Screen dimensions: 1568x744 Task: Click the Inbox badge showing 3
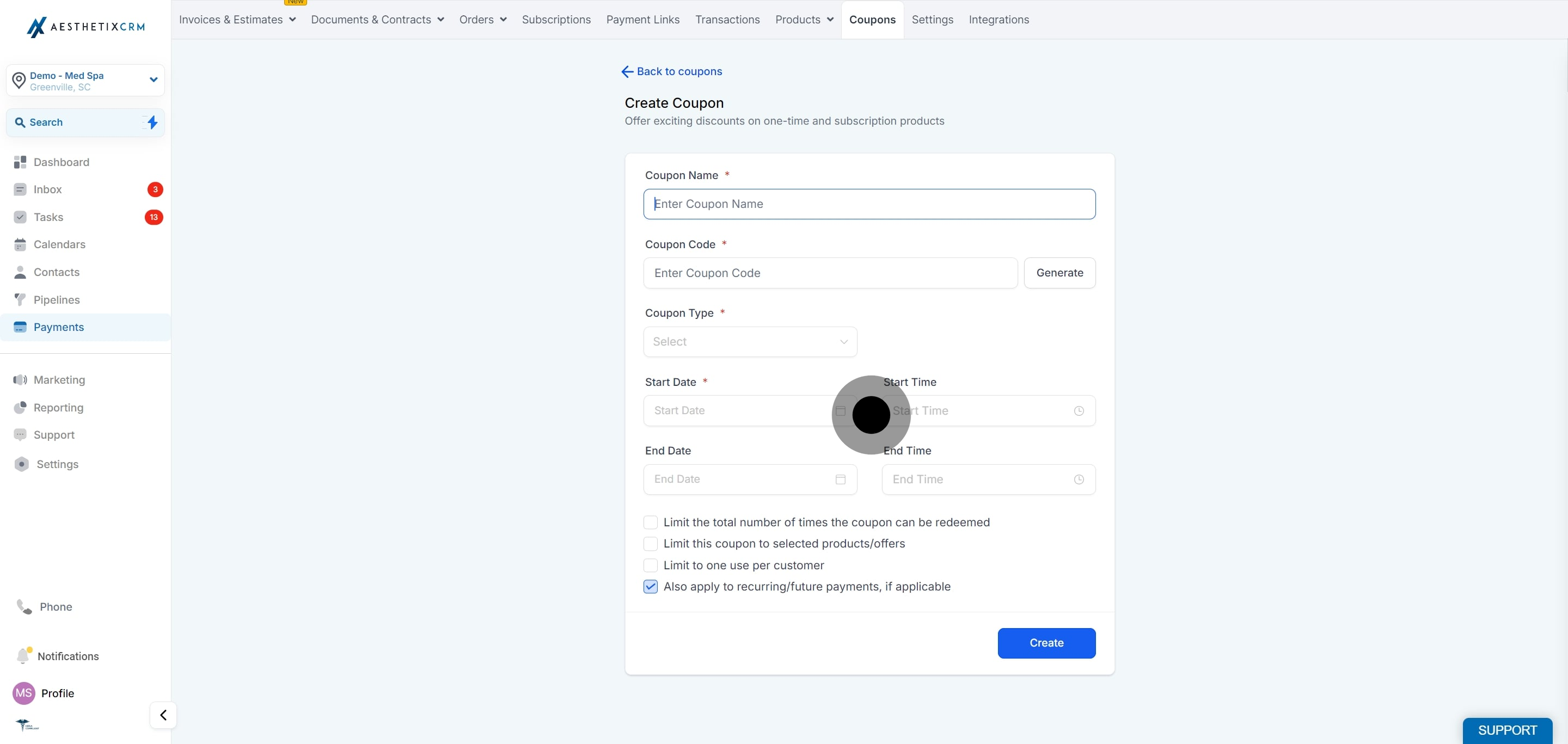coord(155,189)
